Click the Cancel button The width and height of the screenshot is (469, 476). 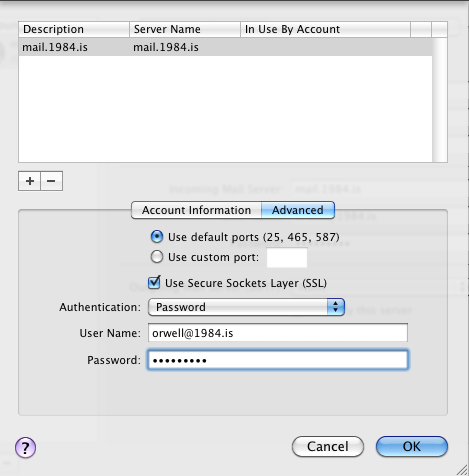click(328, 446)
